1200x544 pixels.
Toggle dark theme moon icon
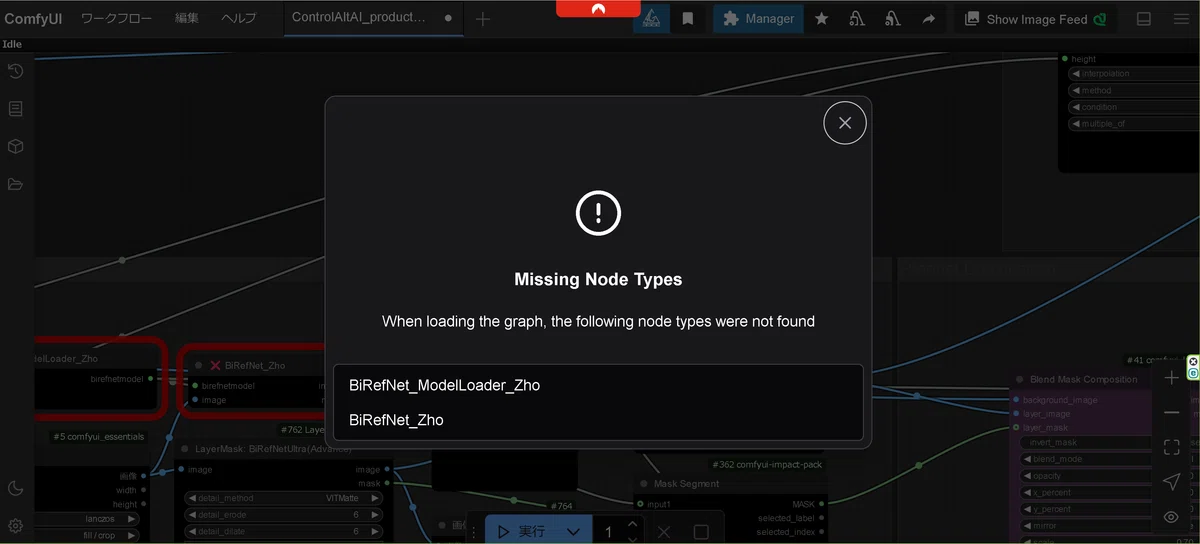click(x=15, y=488)
